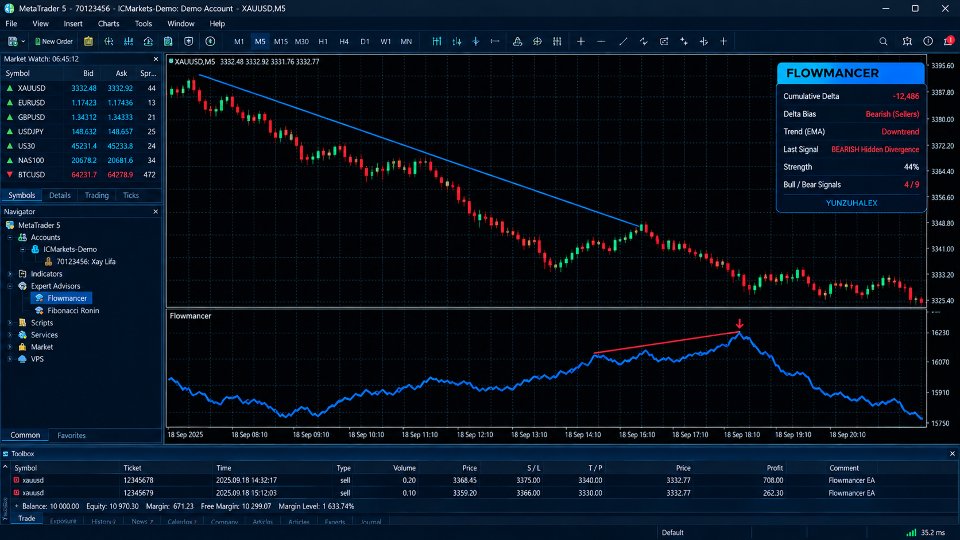The width and height of the screenshot is (960, 540).
Task: Click the shield-plus toolbar icon
Action: (x=189, y=42)
